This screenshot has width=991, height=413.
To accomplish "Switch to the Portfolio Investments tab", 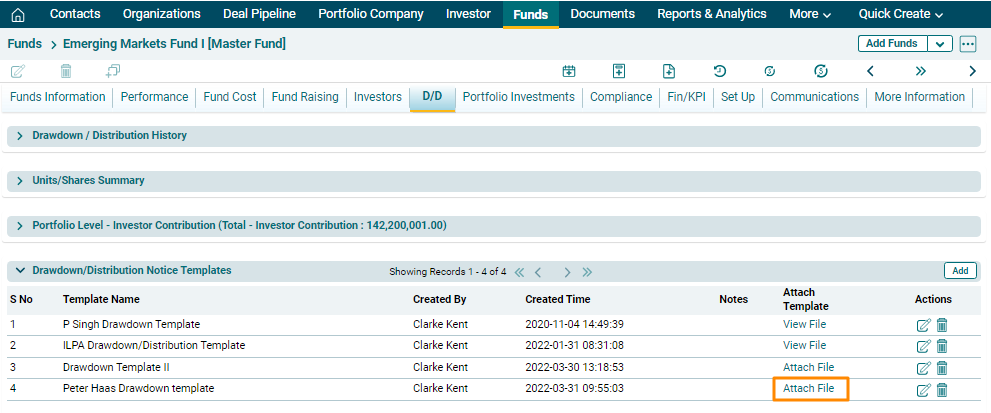I will [518, 97].
